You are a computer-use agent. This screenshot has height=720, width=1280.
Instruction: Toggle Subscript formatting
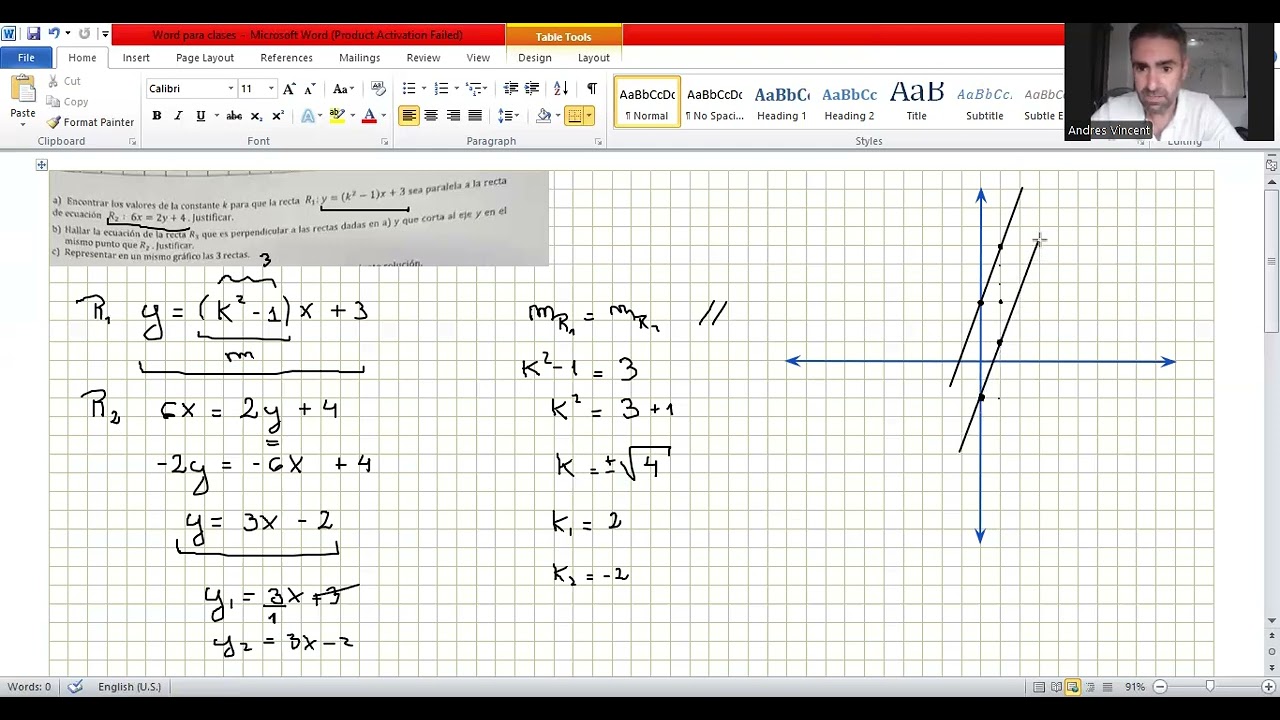click(256, 116)
